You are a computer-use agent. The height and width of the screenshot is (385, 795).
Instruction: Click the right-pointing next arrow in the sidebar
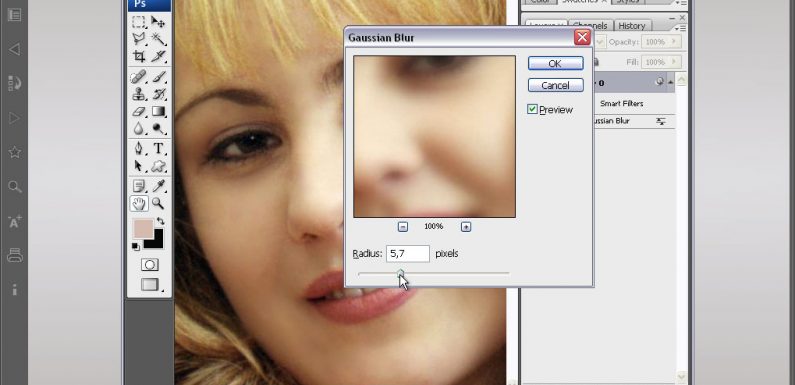15,118
